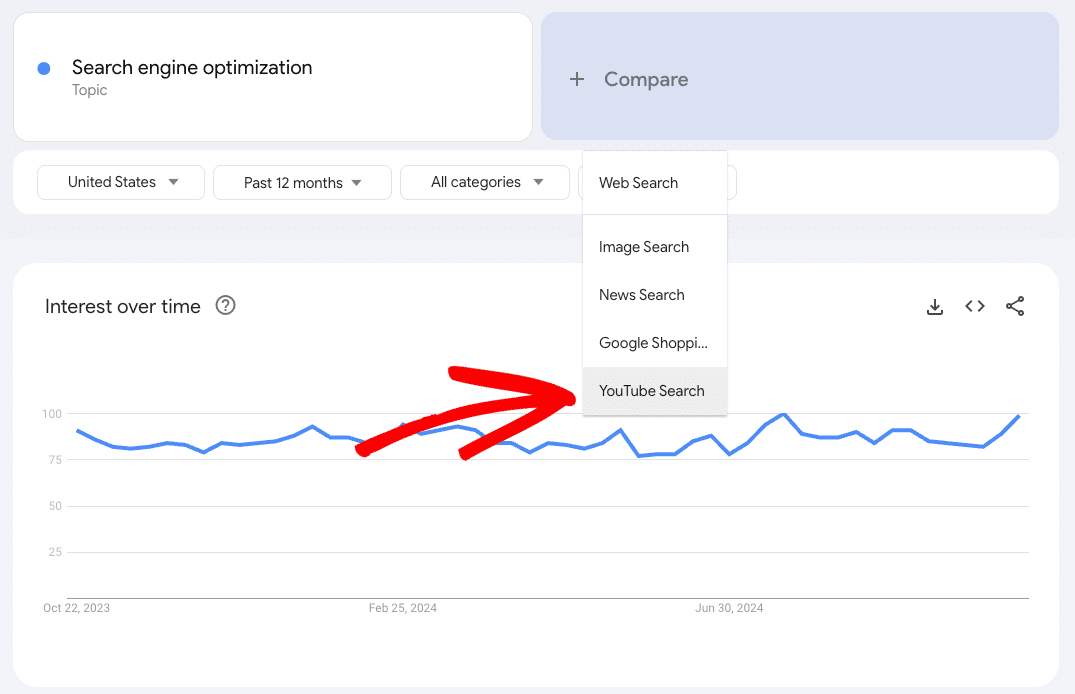The image size is (1075, 694).
Task: Open the United States location dropdown
Action: 120,182
